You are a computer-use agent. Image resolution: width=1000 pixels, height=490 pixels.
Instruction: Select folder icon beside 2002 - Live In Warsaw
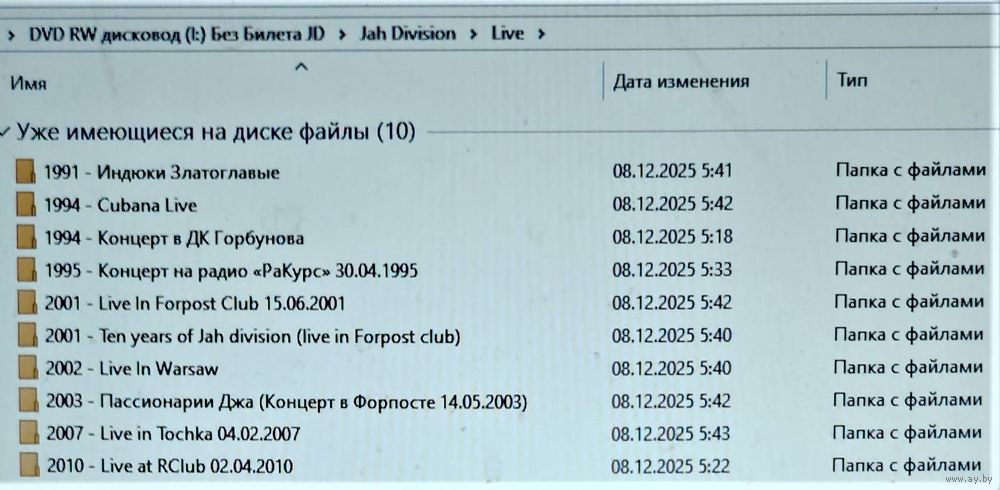tap(27, 369)
